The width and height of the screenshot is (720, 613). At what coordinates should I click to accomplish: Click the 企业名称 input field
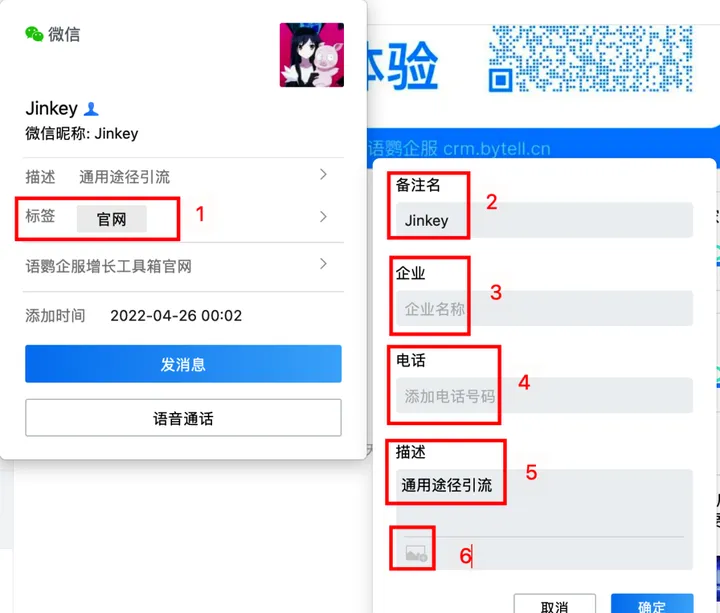[544, 308]
